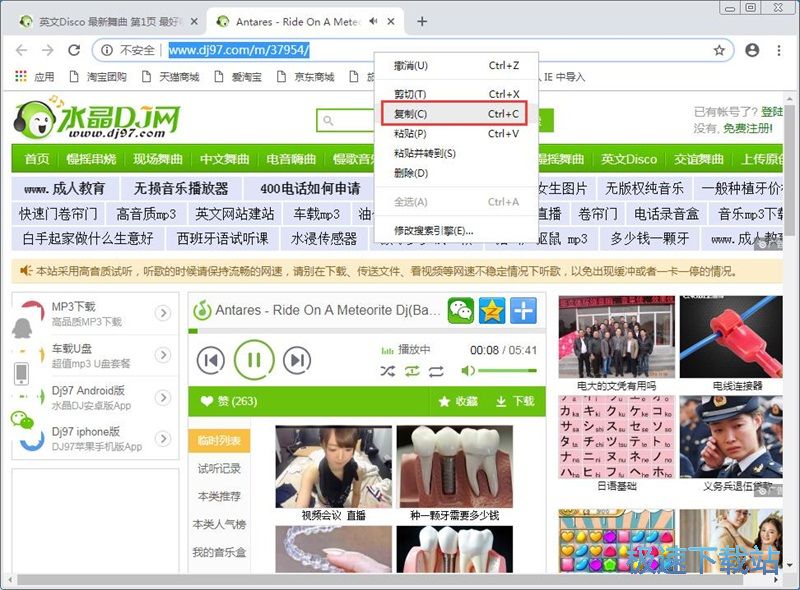Expand the 车载U盘 arrow
This screenshot has width=800, height=590.
pyautogui.click(x=163, y=354)
